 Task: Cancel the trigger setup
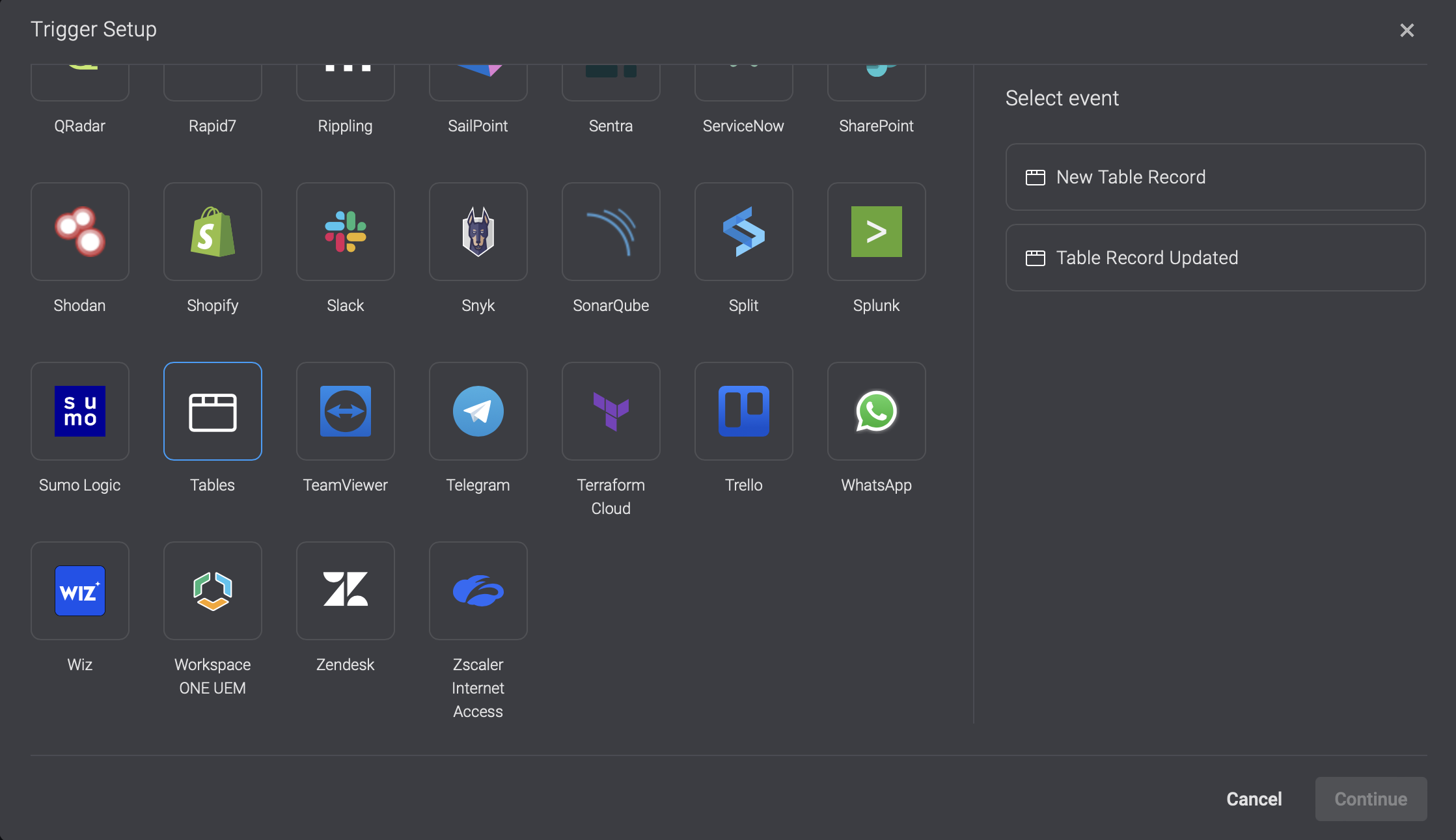[x=1254, y=799]
